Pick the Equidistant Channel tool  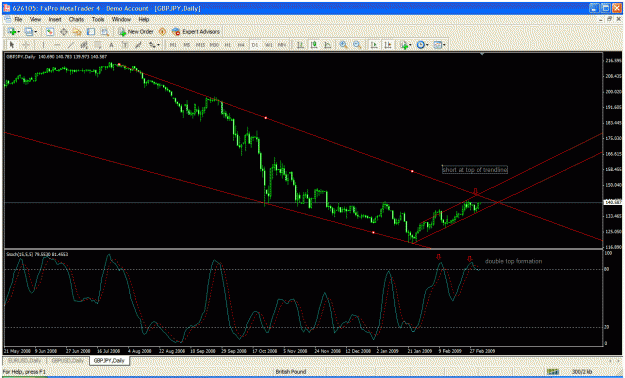pyautogui.click(x=84, y=45)
